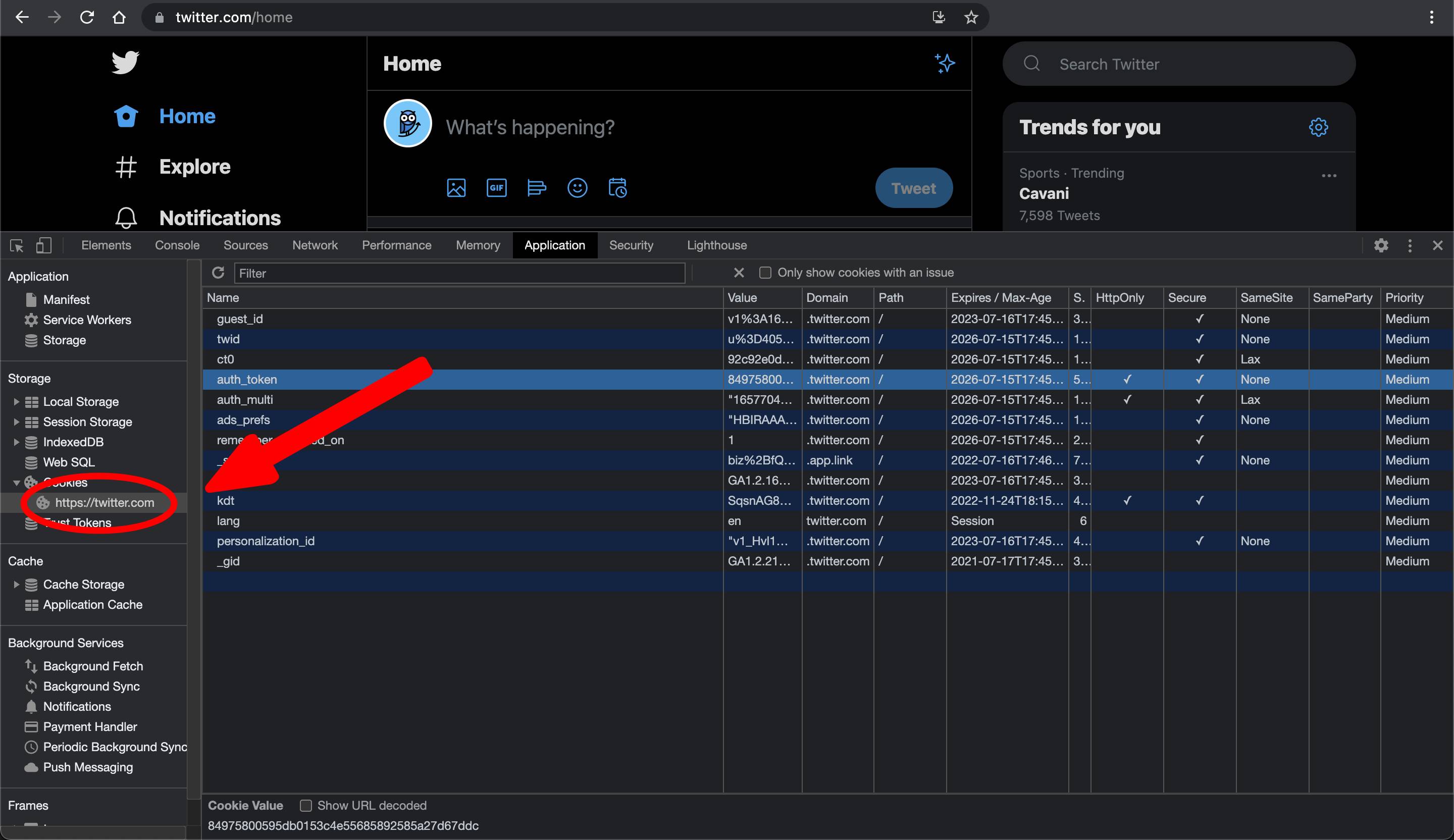
Task: Open DevTools settings gear
Action: click(x=1381, y=246)
